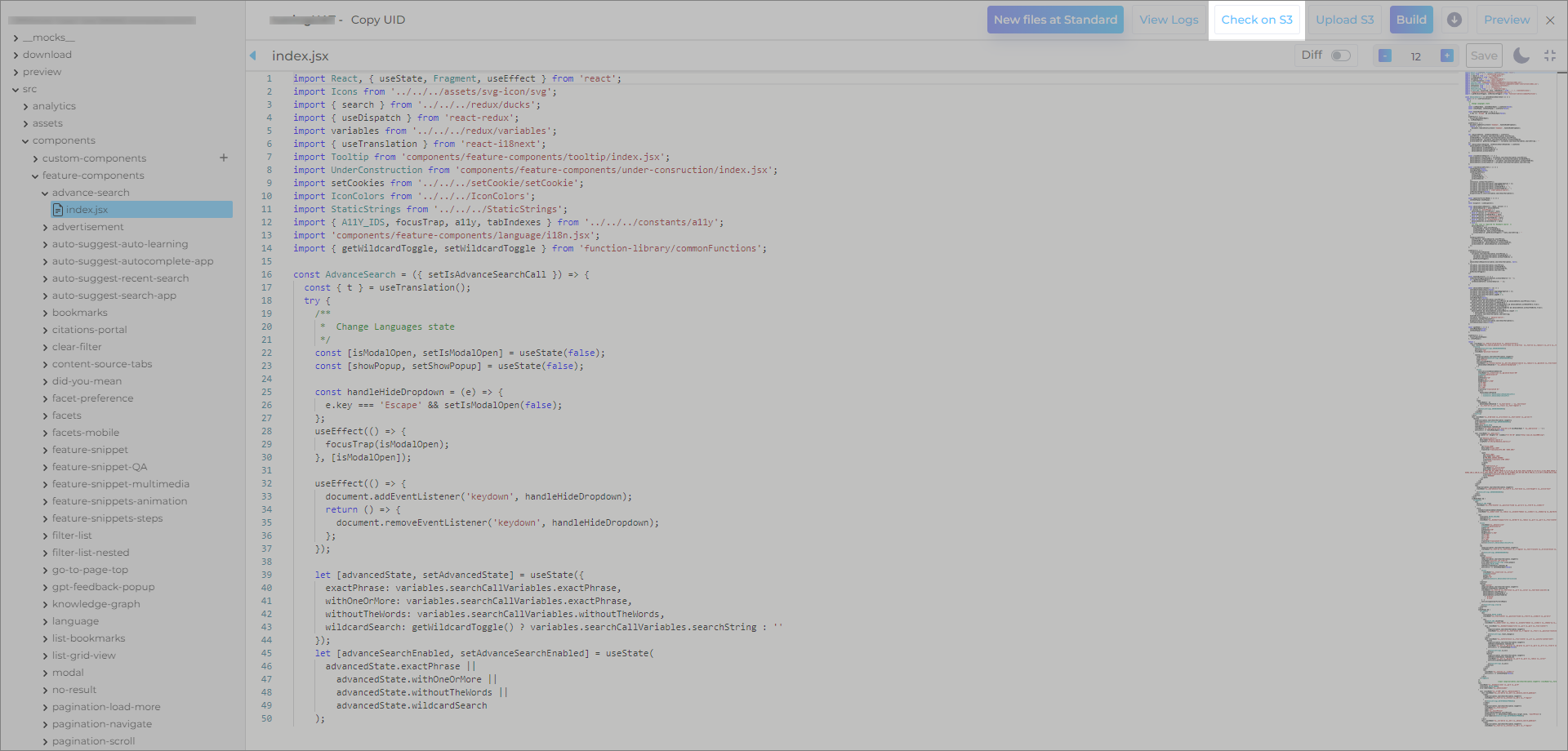The width and height of the screenshot is (1568, 751).
Task: Open View Logs
Action: [1169, 20]
